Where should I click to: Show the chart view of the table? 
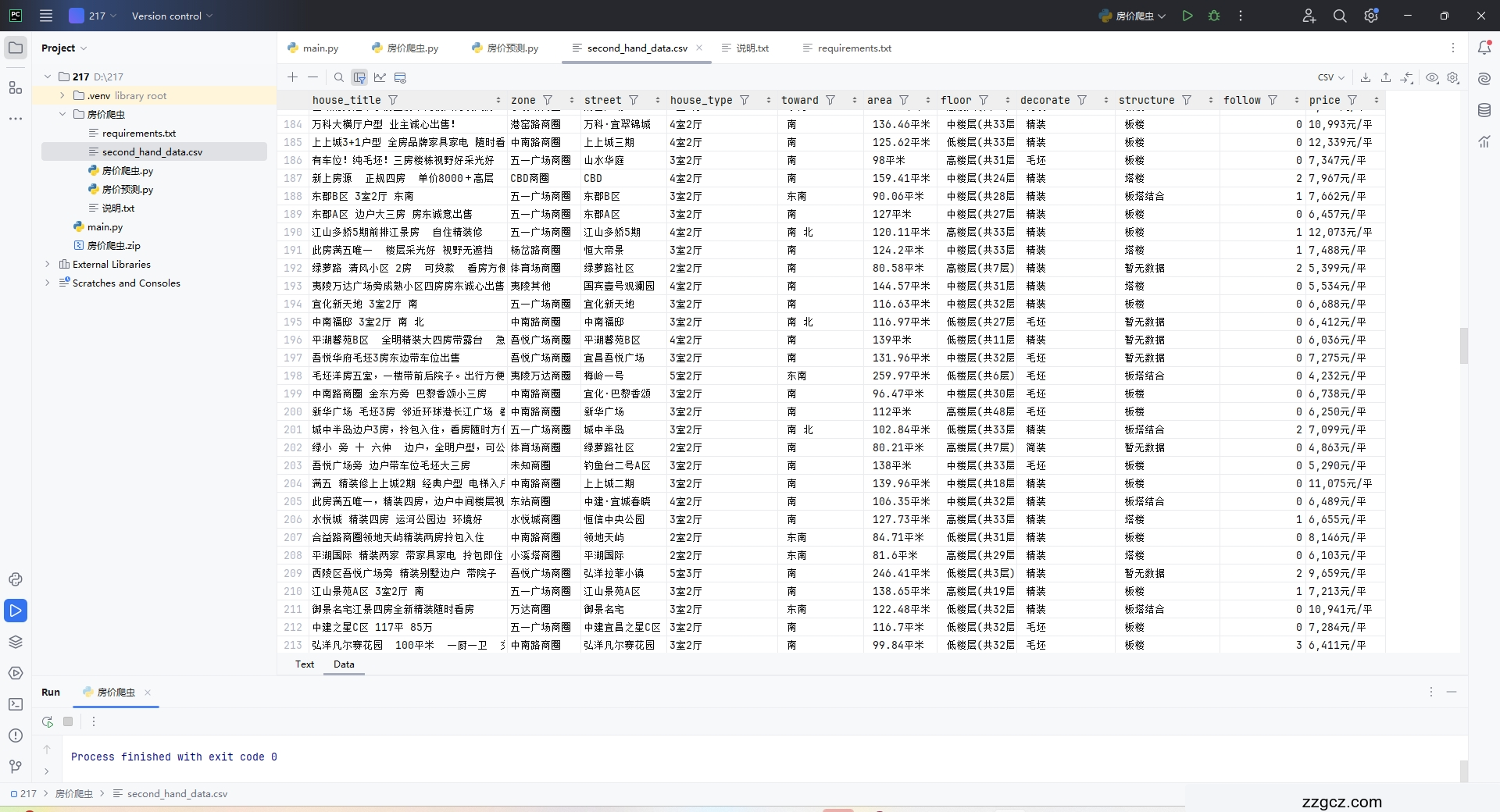click(x=380, y=77)
